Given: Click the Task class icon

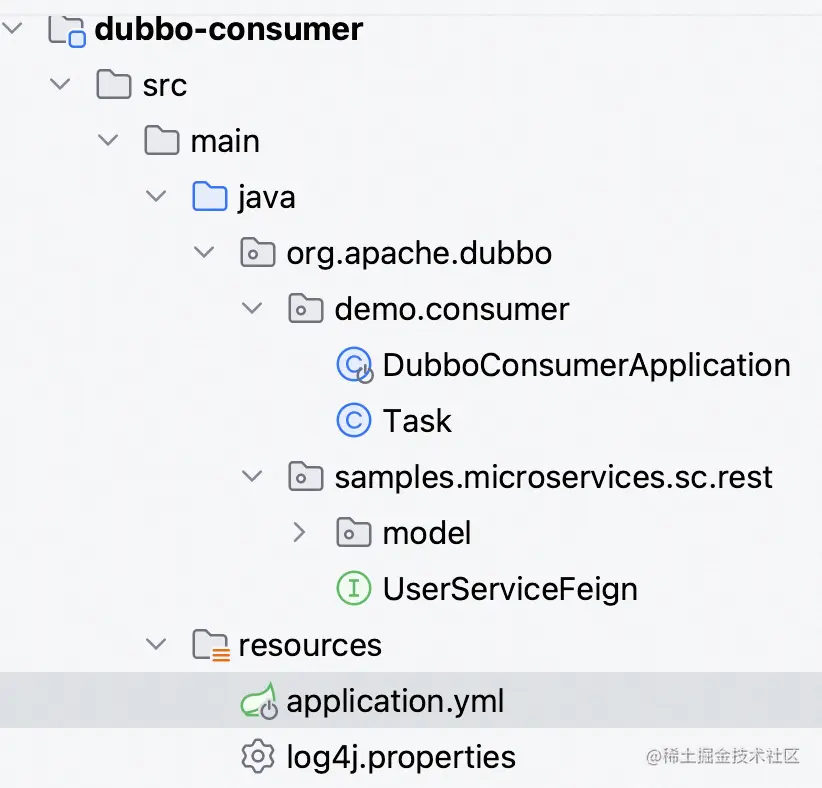Looking at the screenshot, I should tap(353, 421).
